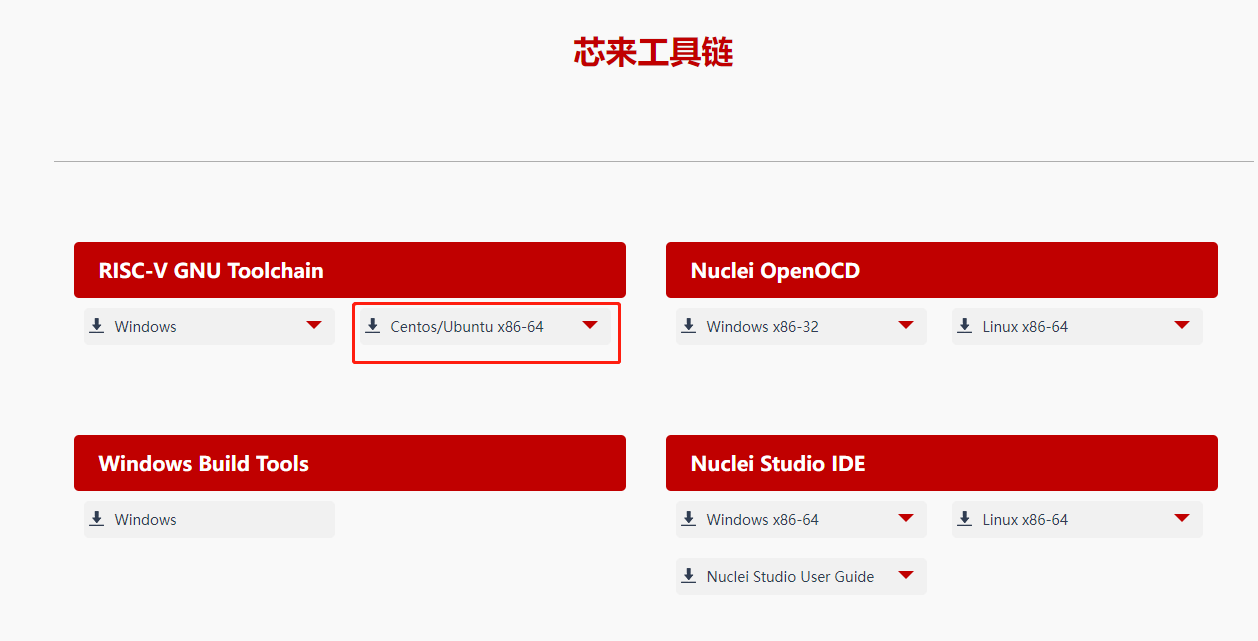Expand Nuclei Studio User Guide arrow
Image resolution: width=1258 pixels, height=641 pixels.
pyautogui.click(x=906, y=575)
